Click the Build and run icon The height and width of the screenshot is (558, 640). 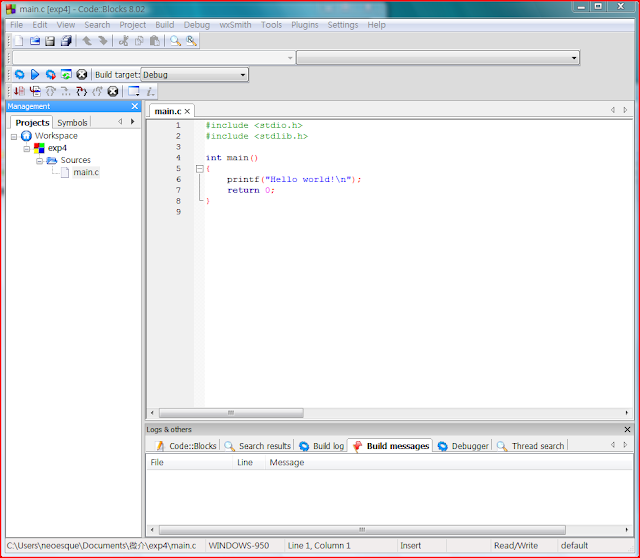pyautogui.click(x=50, y=75)
